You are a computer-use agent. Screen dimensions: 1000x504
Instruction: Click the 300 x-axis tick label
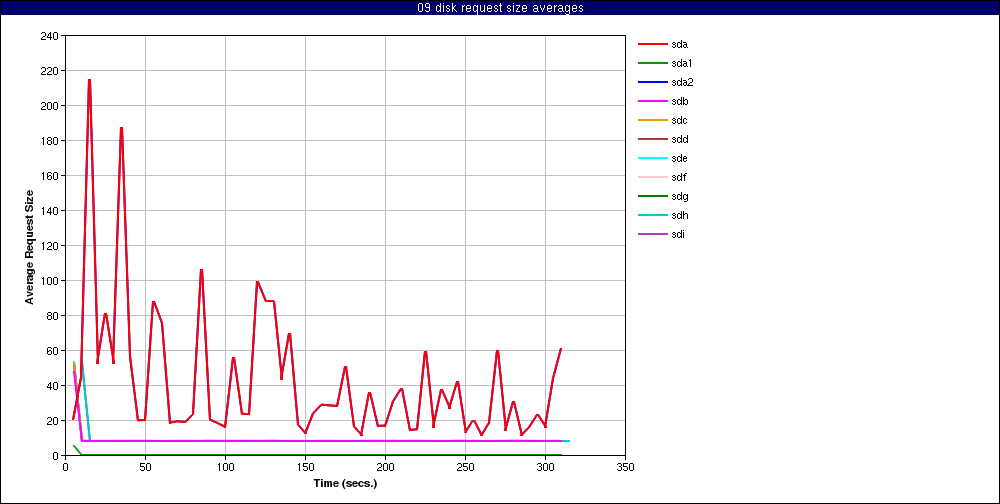tap(545, 466)
